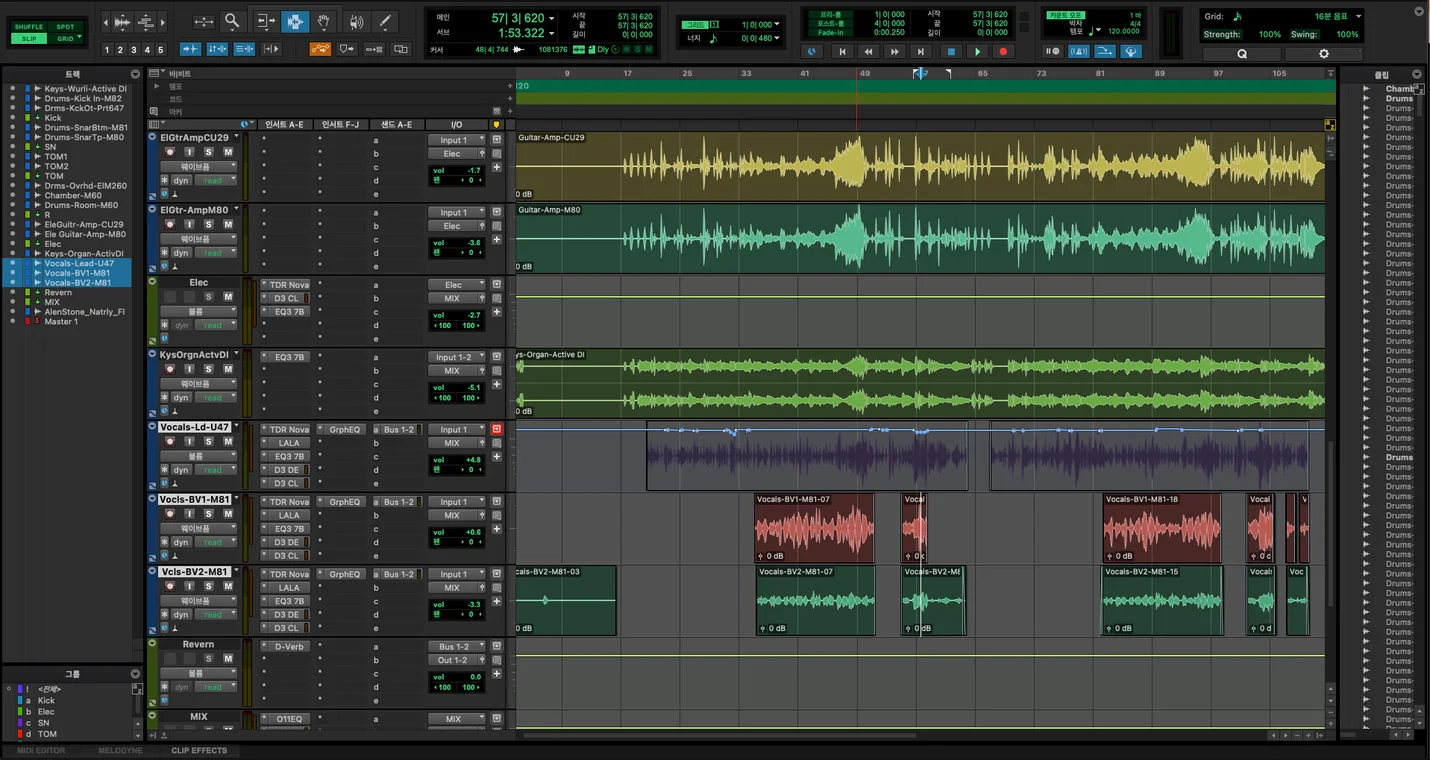Open the MIDI EDITOR tab
Viewport: 1430px width, 760px height.
[x=40, y=750]
